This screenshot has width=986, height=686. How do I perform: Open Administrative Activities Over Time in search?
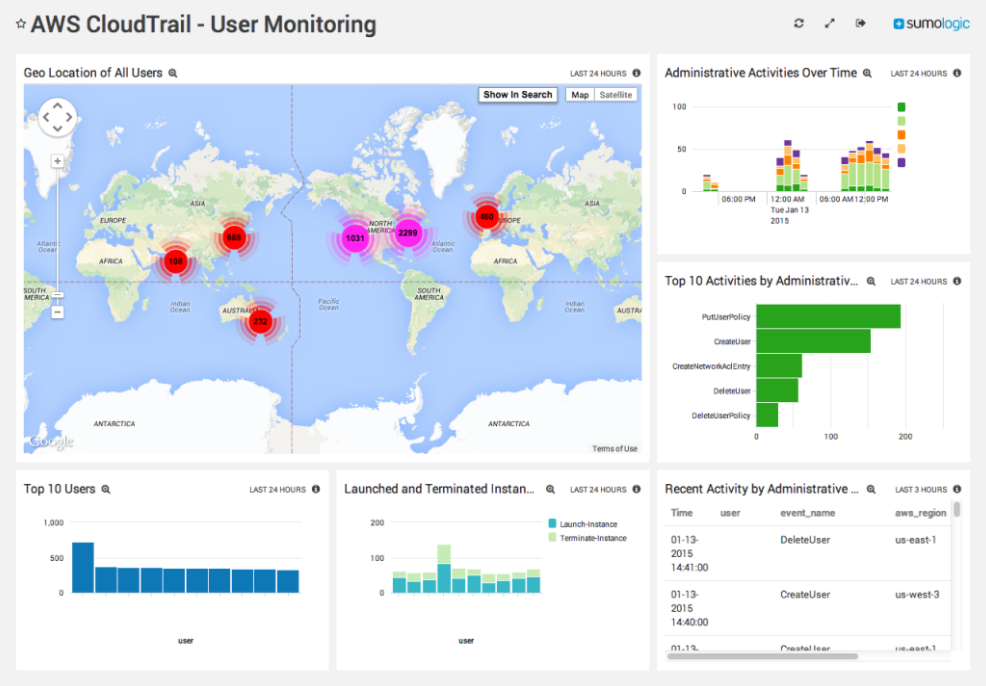click(867, 74)
